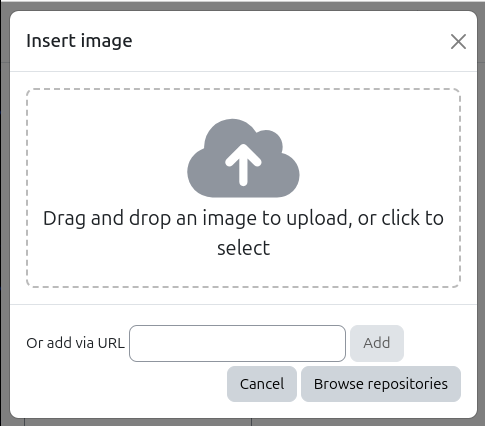Cancel the image insertion
The image size is (485, 426).
coord(262,384)
